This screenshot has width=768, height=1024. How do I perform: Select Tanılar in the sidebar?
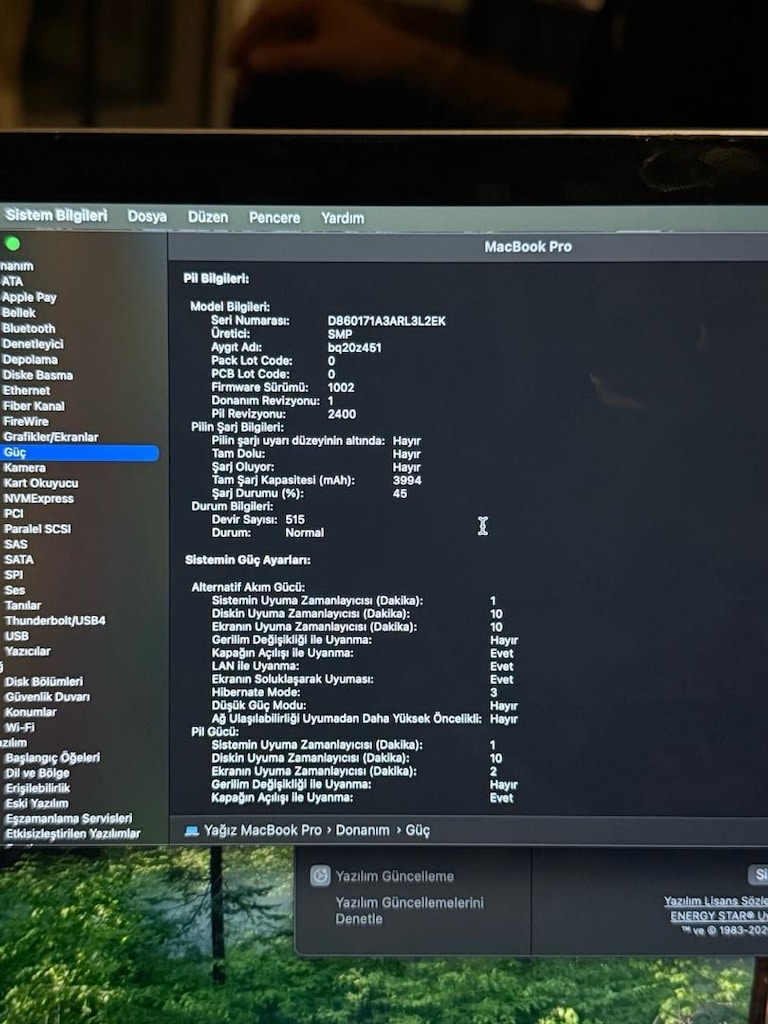click(x=23, y=605)
